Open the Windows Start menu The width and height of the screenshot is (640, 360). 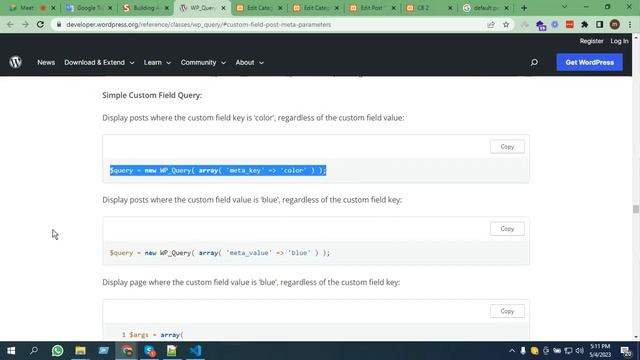click(11, 351)
